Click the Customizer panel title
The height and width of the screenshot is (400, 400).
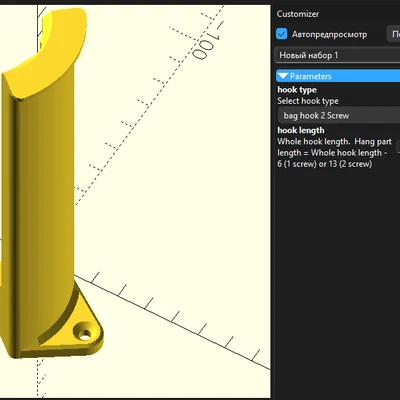298,14
